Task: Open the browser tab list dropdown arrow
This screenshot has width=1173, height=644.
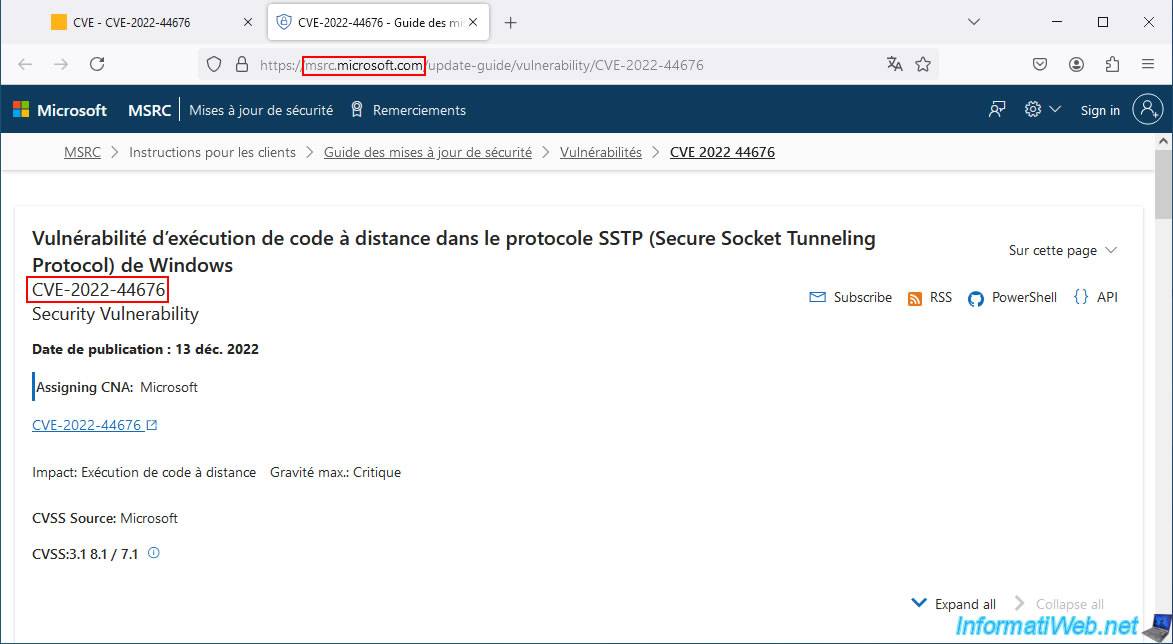Action: point(974,22)
